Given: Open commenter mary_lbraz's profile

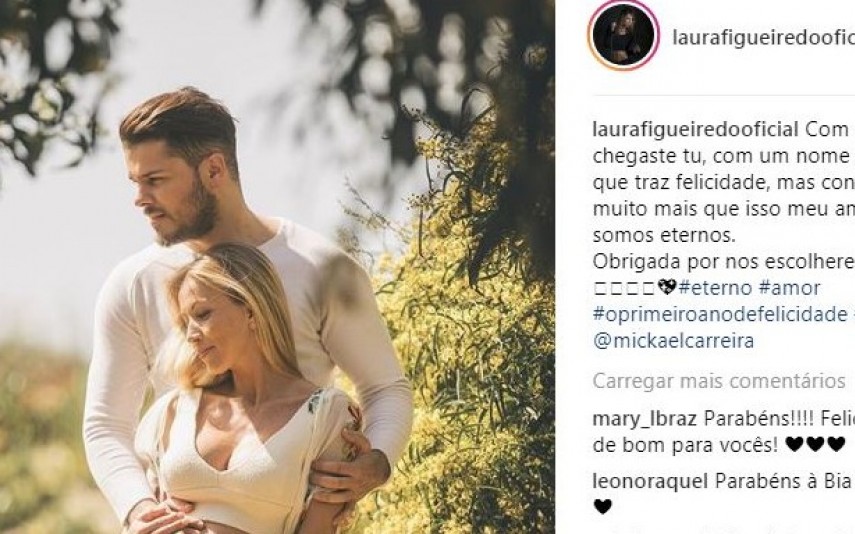Looking at the screenshot, I should click(645, 419).
